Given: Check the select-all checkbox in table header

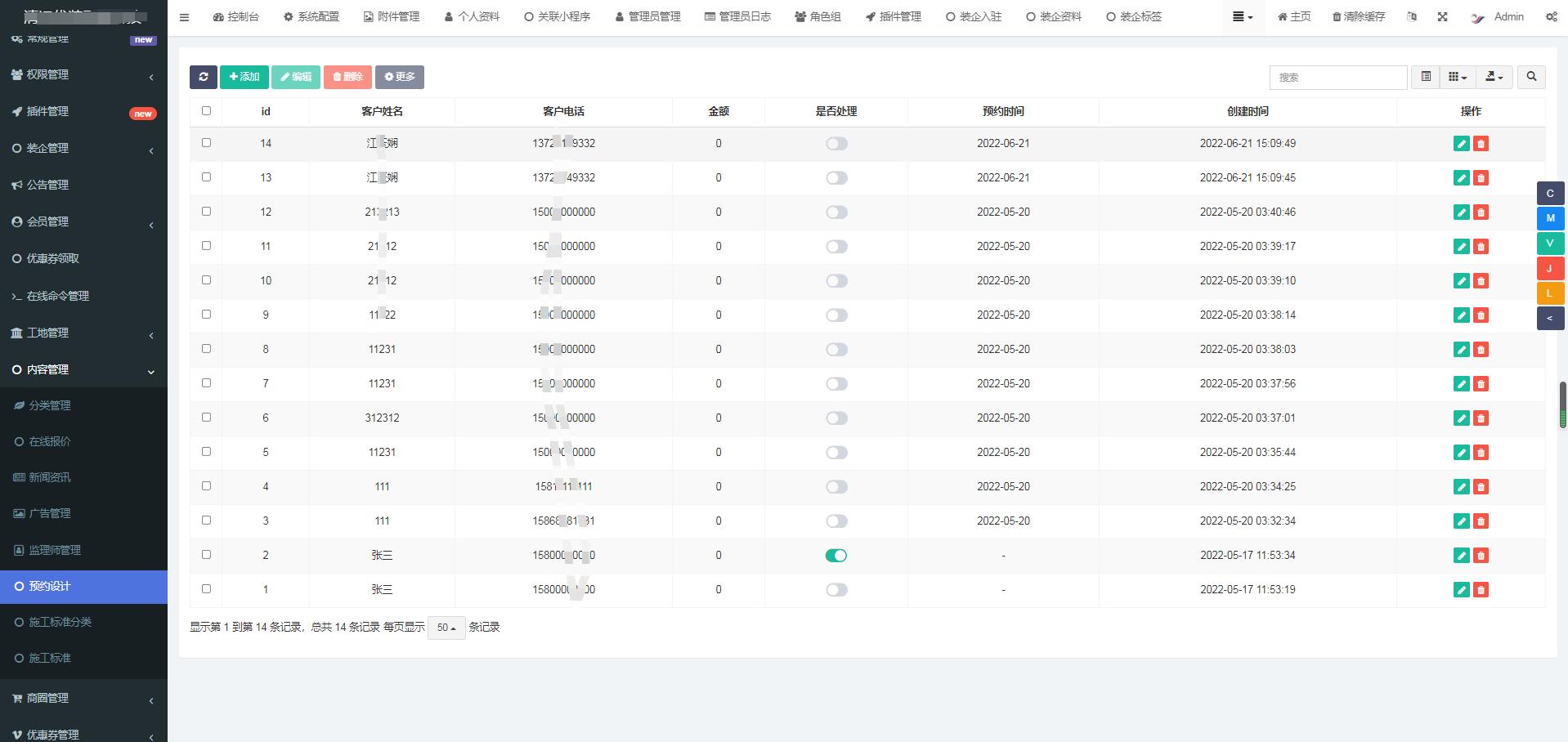Looking at the screenshot, I should tap(206, 111).
